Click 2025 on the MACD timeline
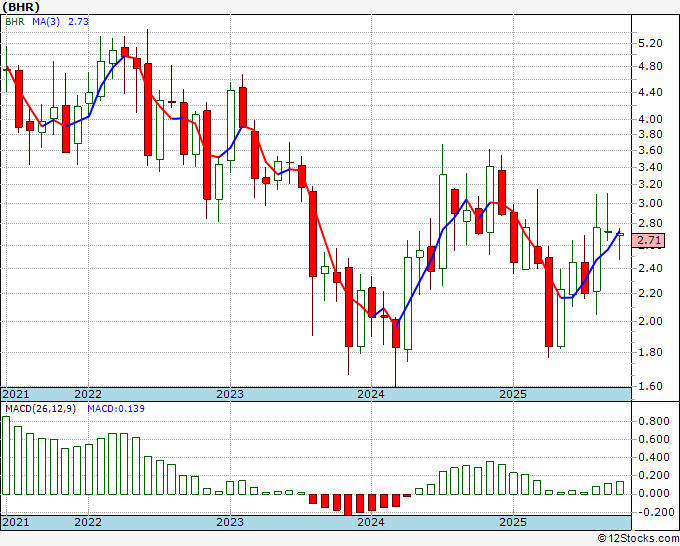Image resolution: width=680 pixels, height=546 pixels. (513, 522)
